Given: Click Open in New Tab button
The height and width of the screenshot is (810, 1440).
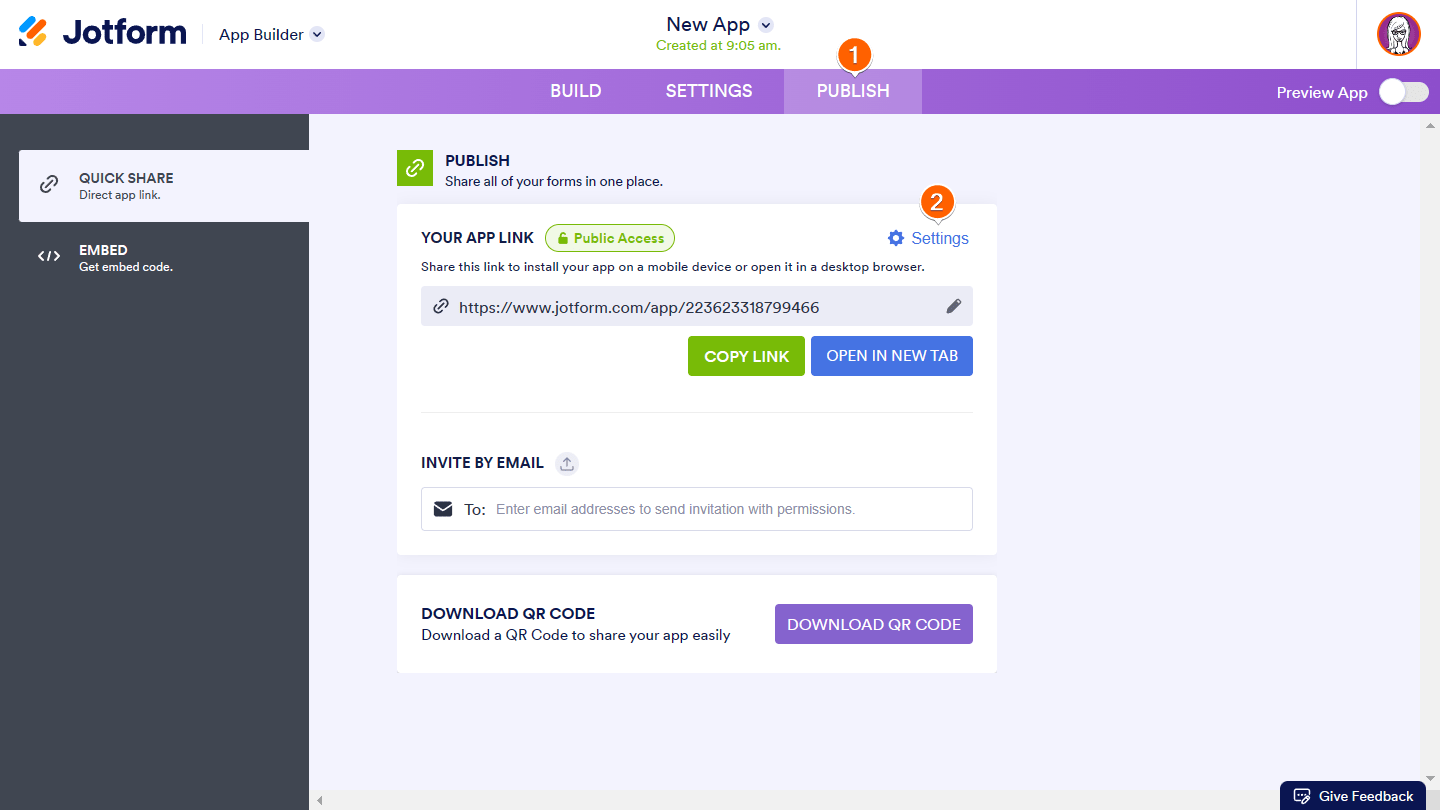Looking at the screenshot, I should coord(892,356).
